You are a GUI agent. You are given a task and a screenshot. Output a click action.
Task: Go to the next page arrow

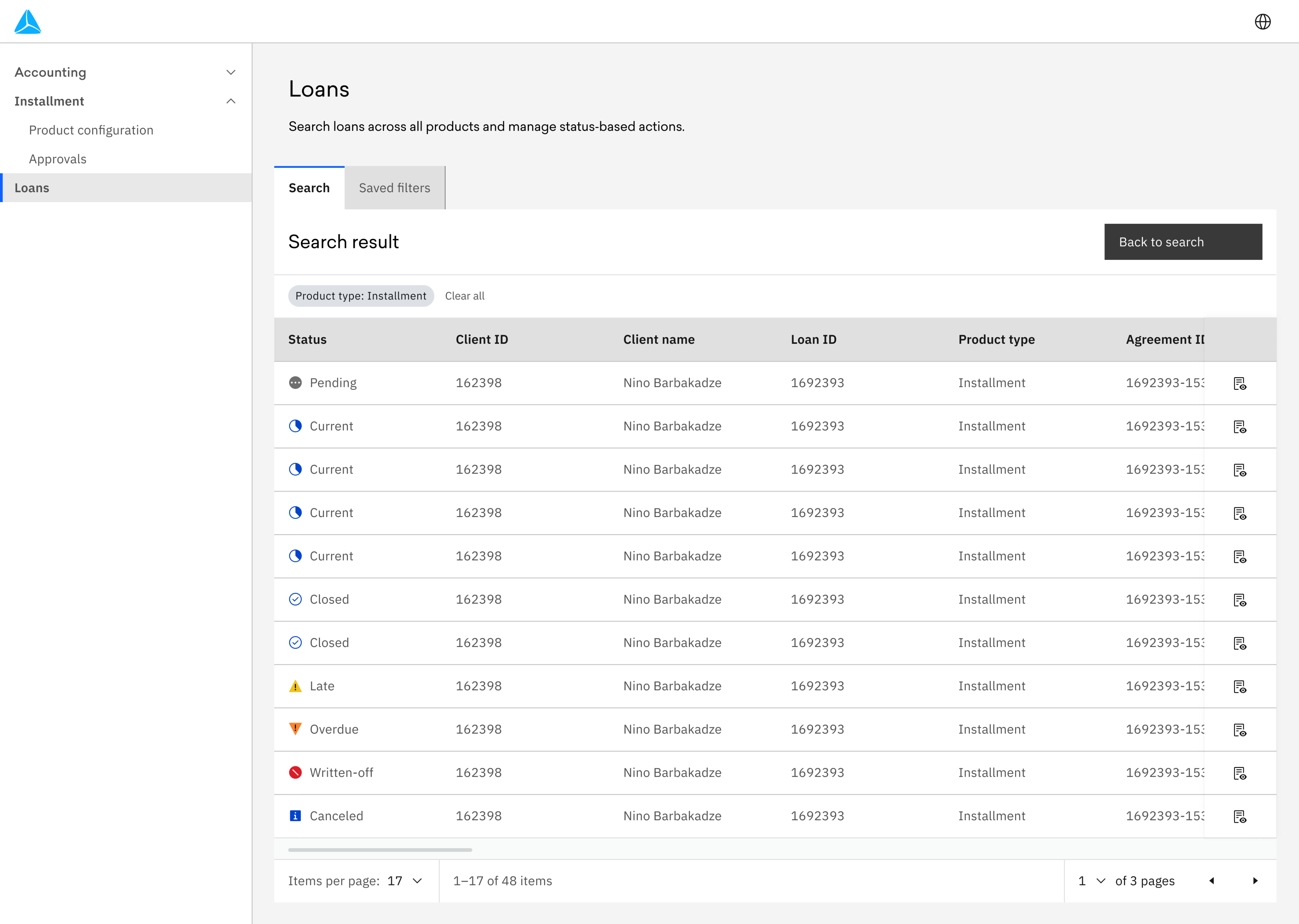[1255, 881]
